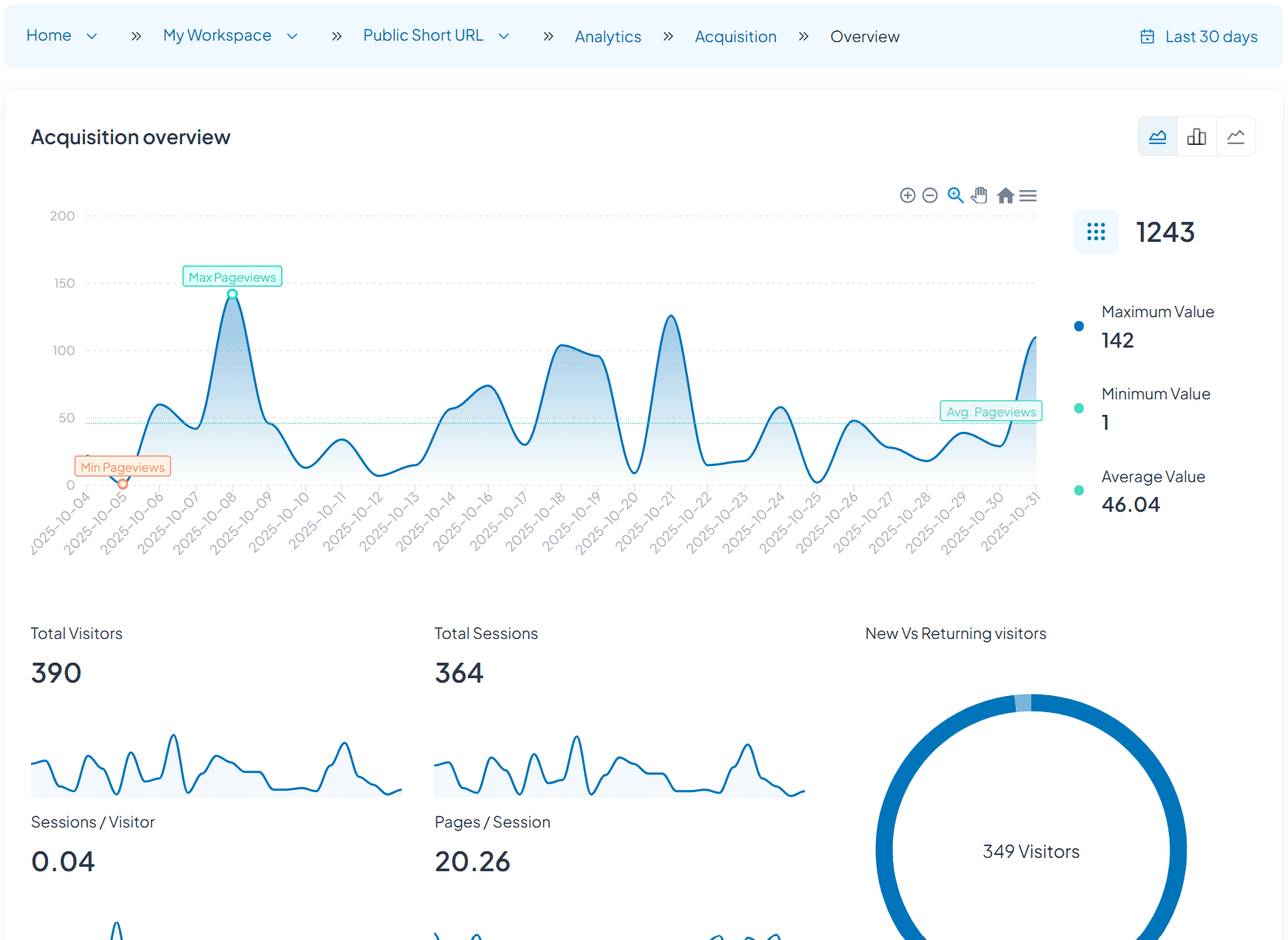Zoom out on the pageviews chart
1288x940 pixels.
point(931,195)
